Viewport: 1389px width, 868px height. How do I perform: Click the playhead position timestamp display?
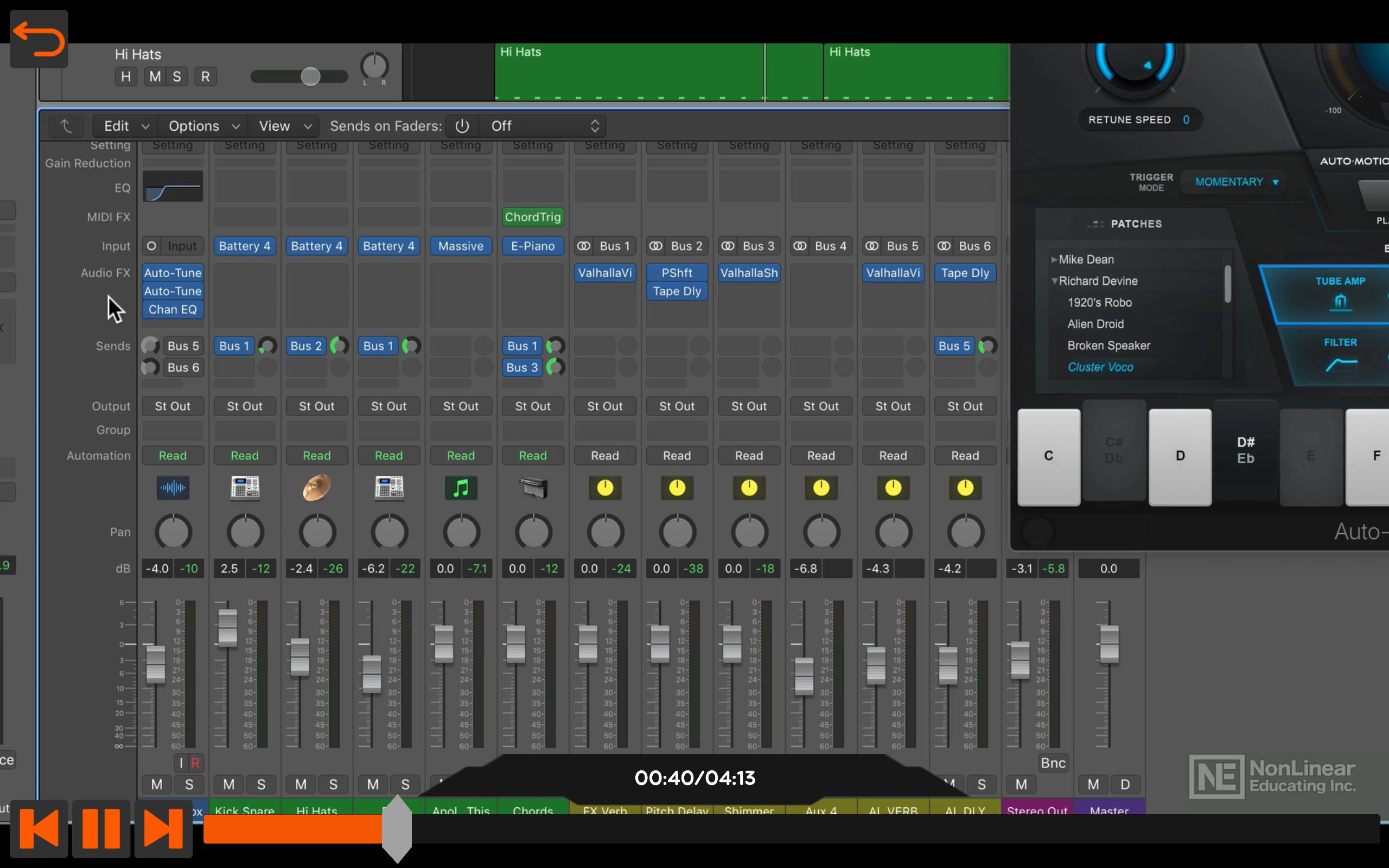694,778
